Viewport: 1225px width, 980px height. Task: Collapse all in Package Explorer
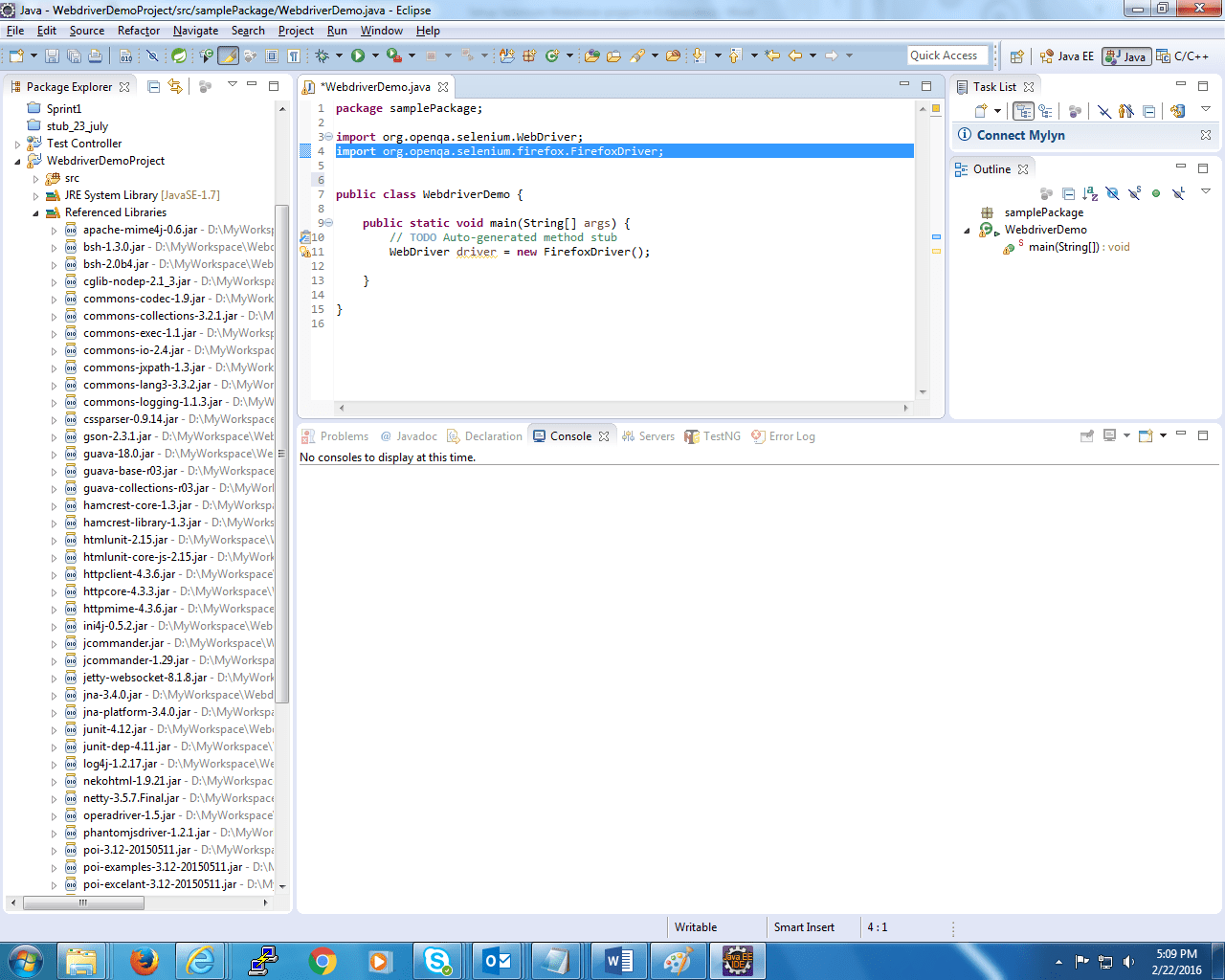(154, 87)
